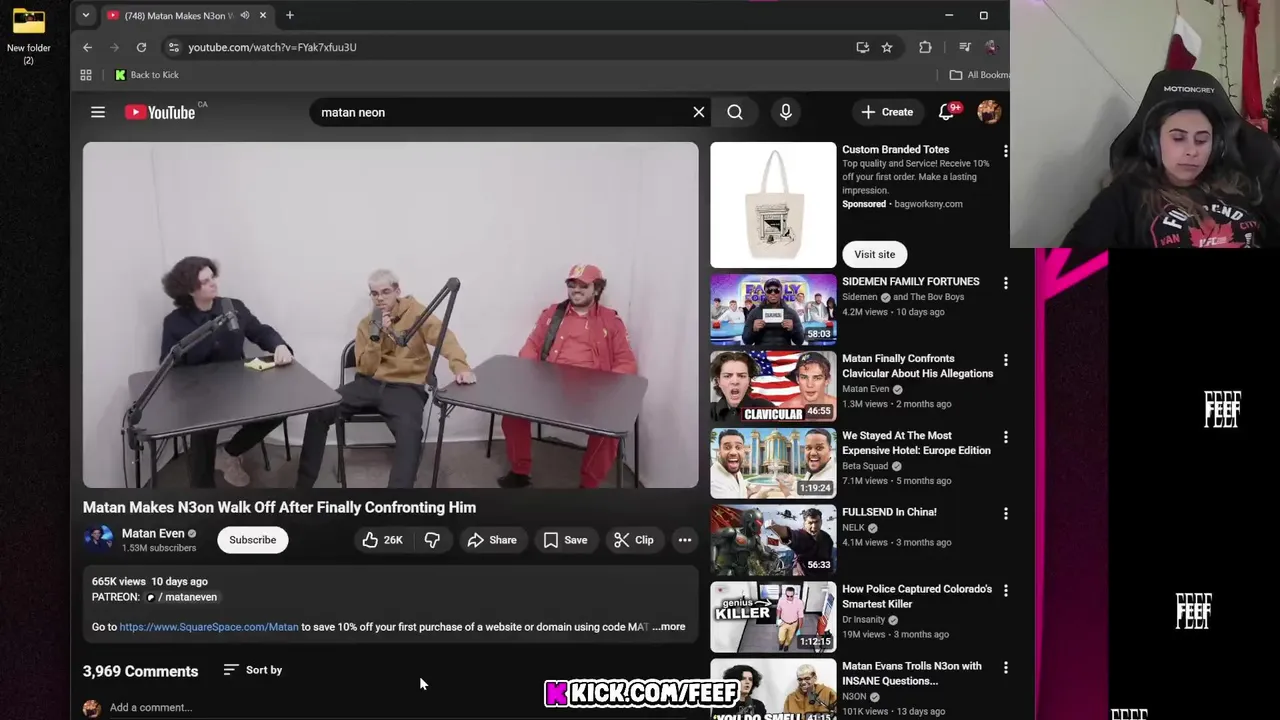This screenshot has height=720, width=1280.
Task: Save the video to a playlist
Action: (x=565, y=540)
